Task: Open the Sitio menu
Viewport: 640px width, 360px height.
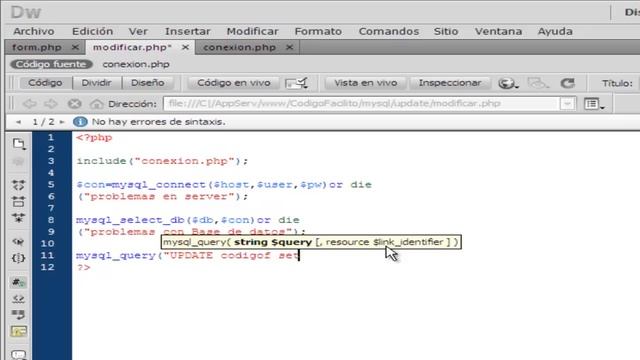Action: click(446, 31)
